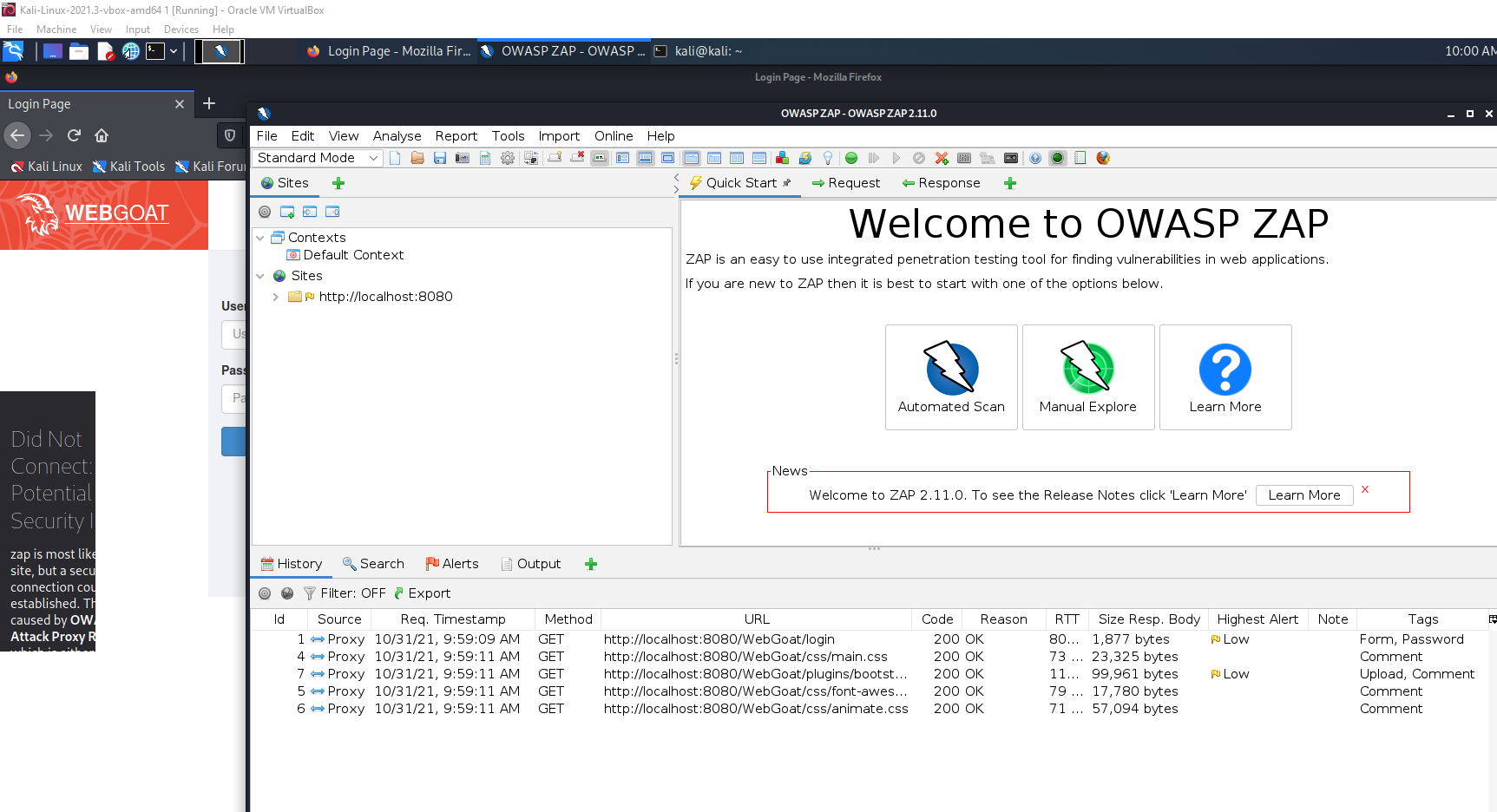
Task: Click the History Filter: OFF button
Action: [x=345, y=593]
